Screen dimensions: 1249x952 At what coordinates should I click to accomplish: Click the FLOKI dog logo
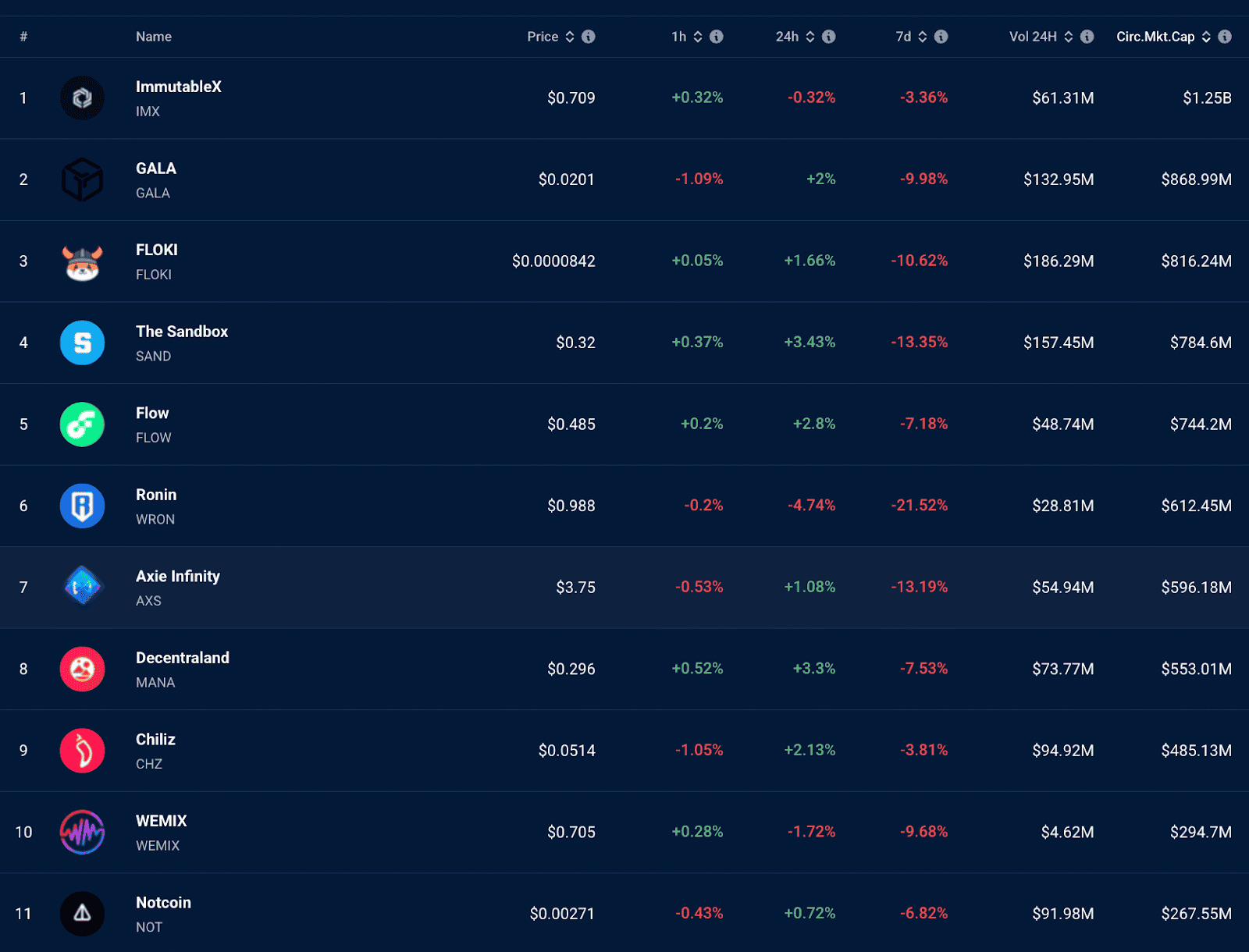[x=82, y=261]
